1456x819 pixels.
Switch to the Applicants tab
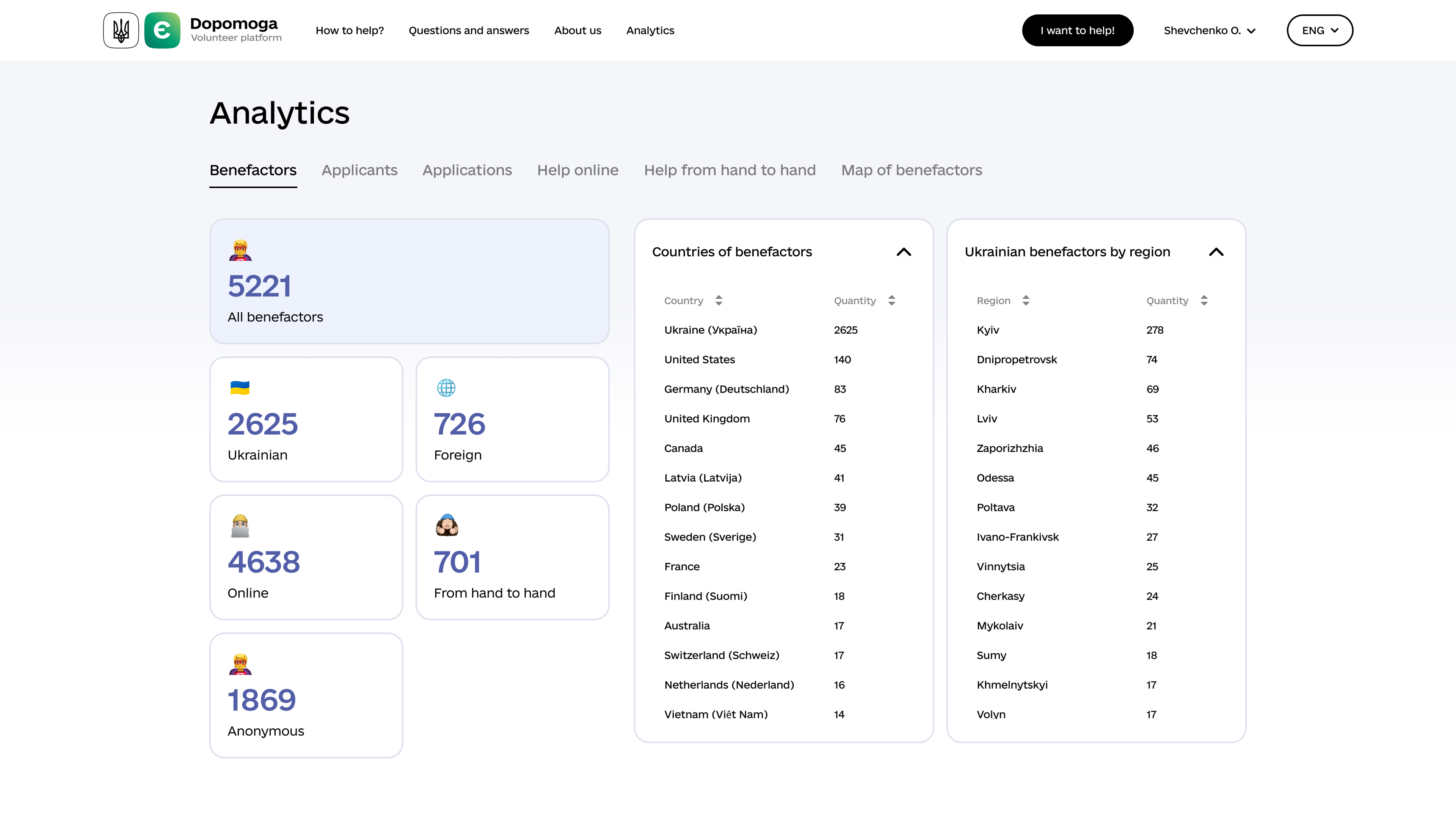pyautogui.click(x=359, y=170)
